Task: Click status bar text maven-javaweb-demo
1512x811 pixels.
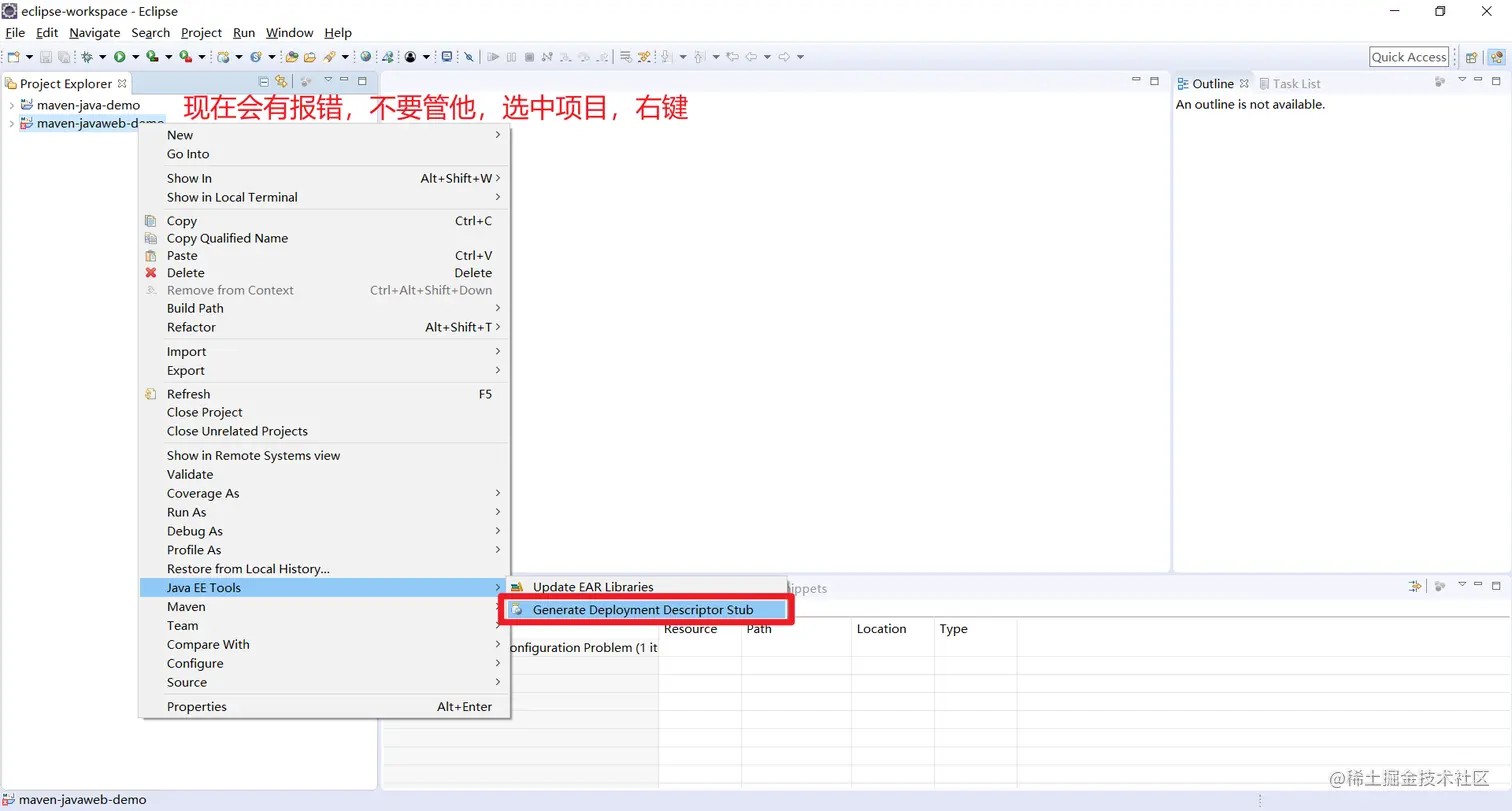Action: [x=82, y=800]
